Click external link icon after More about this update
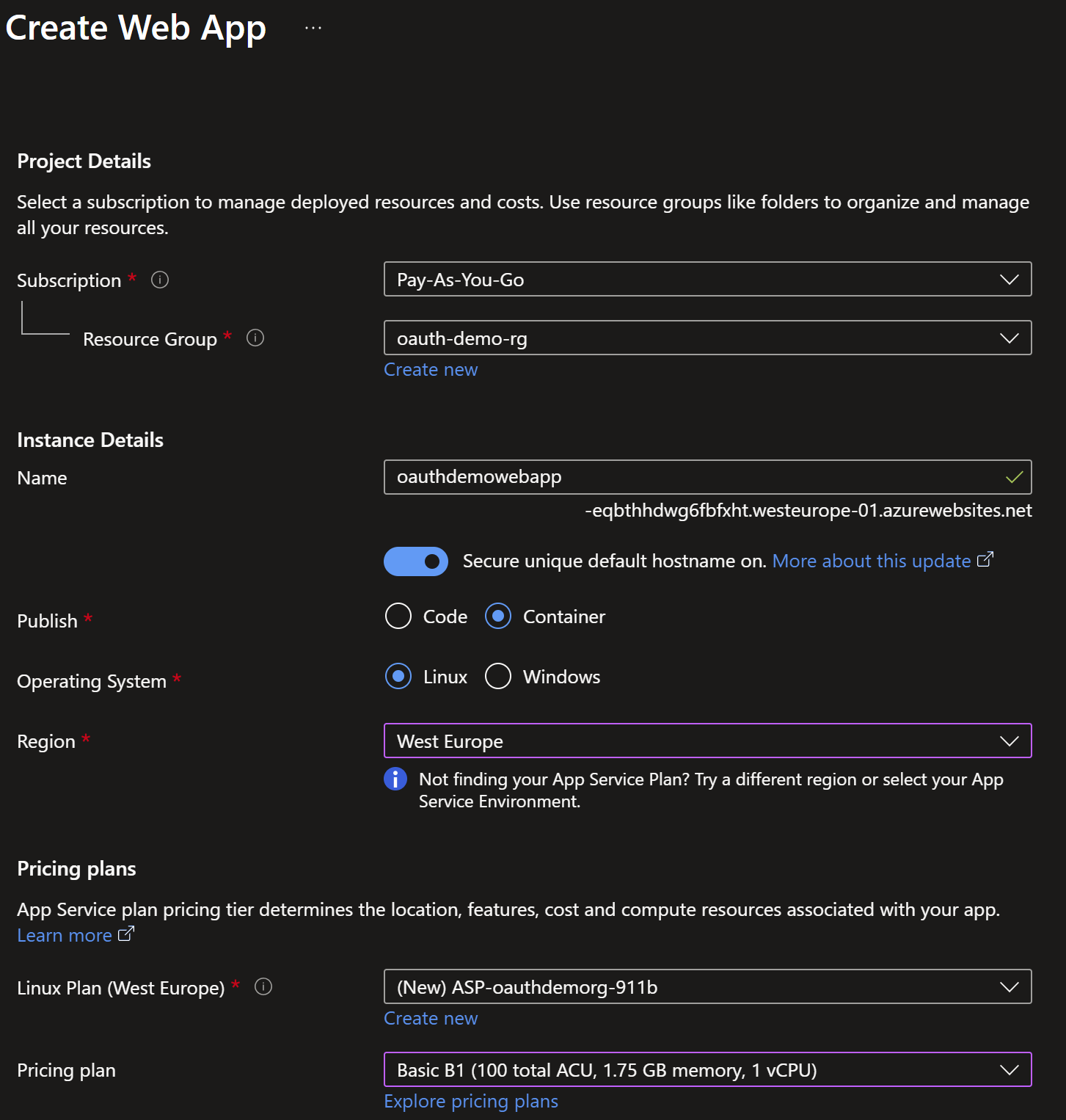This screenshot has height=1120, width=1066. click(985, 559)
